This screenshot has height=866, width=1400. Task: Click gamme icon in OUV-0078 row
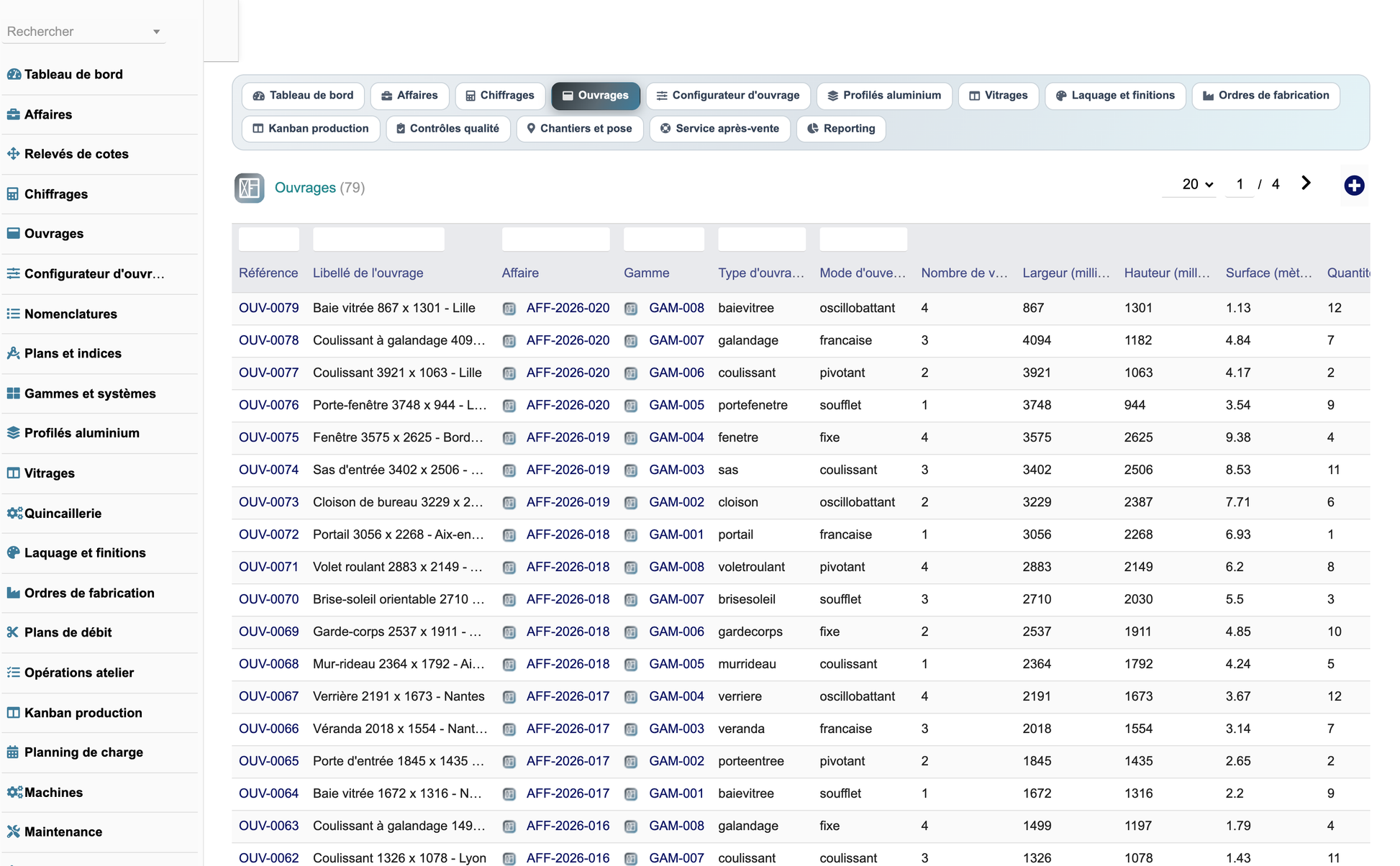tap(631, 341)
